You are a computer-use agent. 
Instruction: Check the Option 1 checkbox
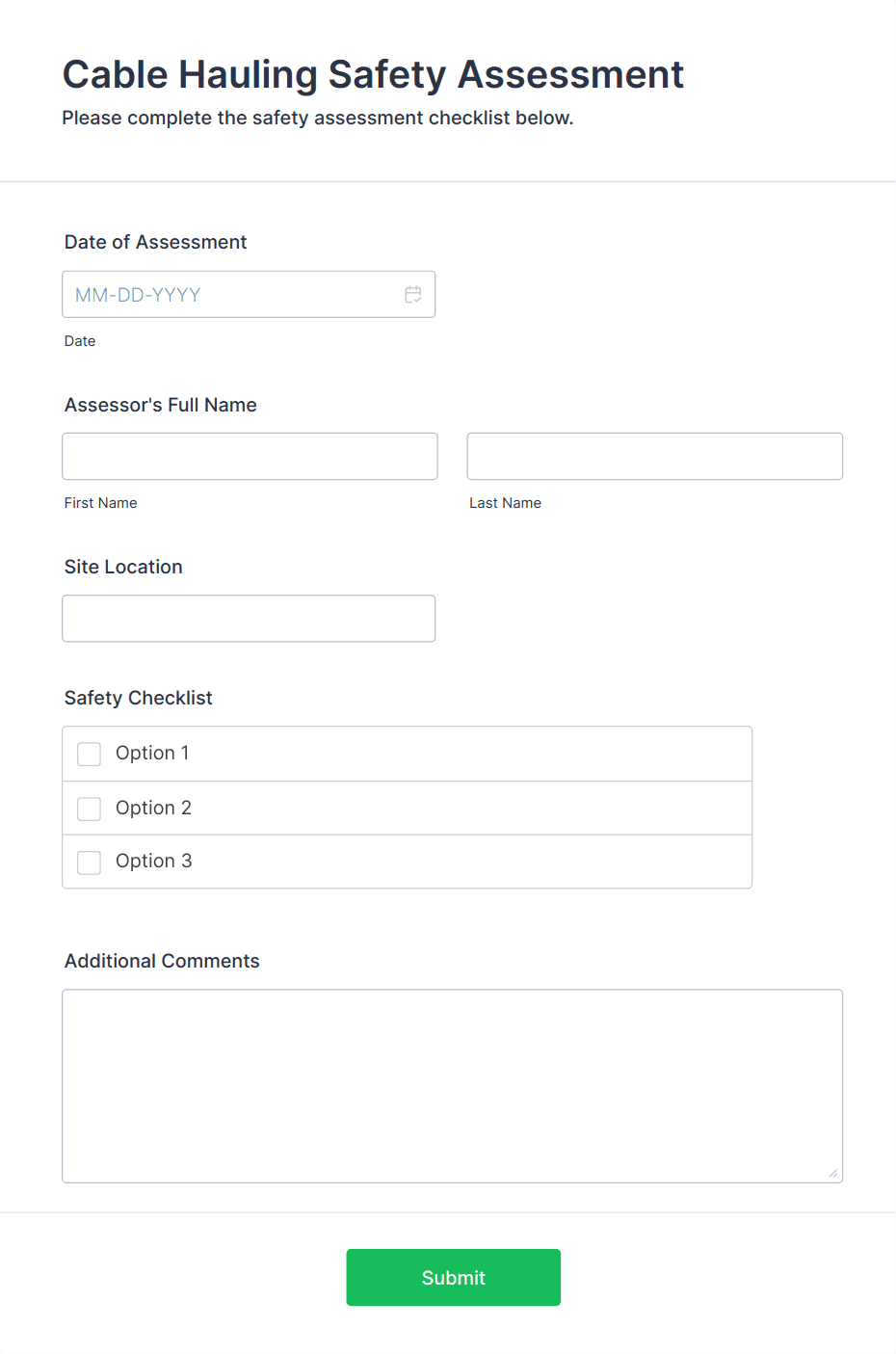tap(90, 754)
